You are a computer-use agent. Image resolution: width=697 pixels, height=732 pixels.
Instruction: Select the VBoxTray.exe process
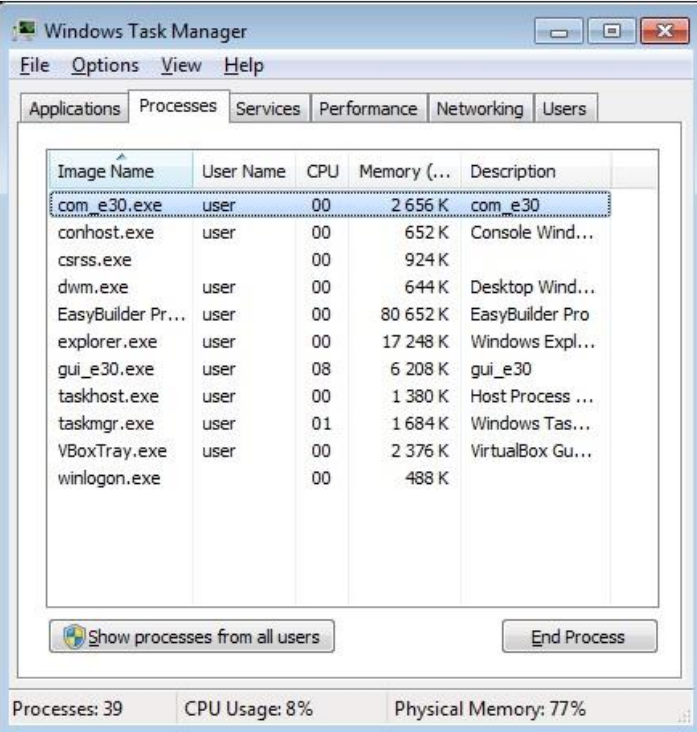[330, 451]
